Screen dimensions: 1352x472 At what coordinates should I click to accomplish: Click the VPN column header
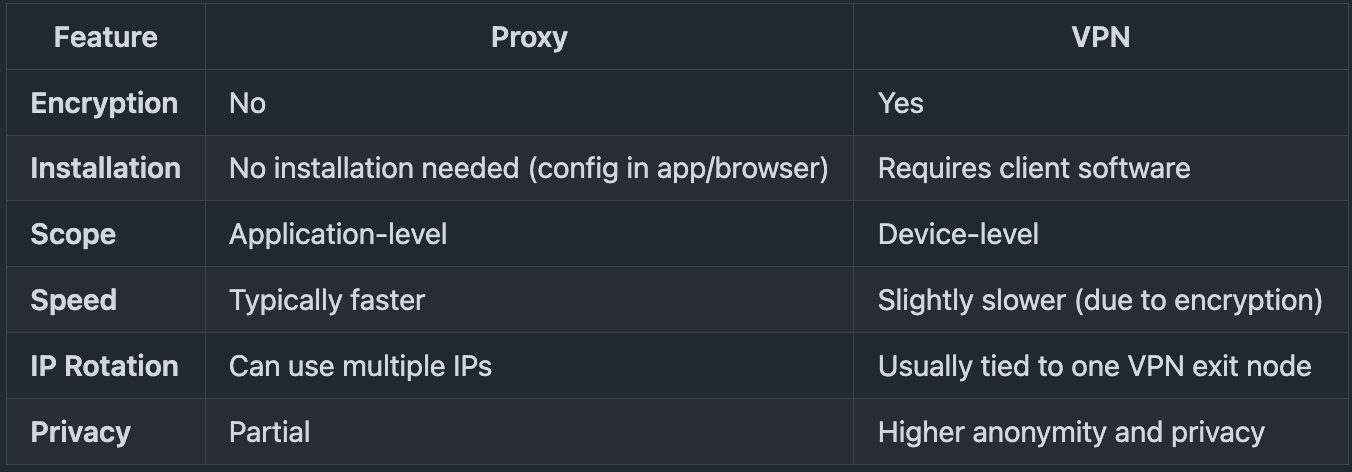coord(1101,38)
